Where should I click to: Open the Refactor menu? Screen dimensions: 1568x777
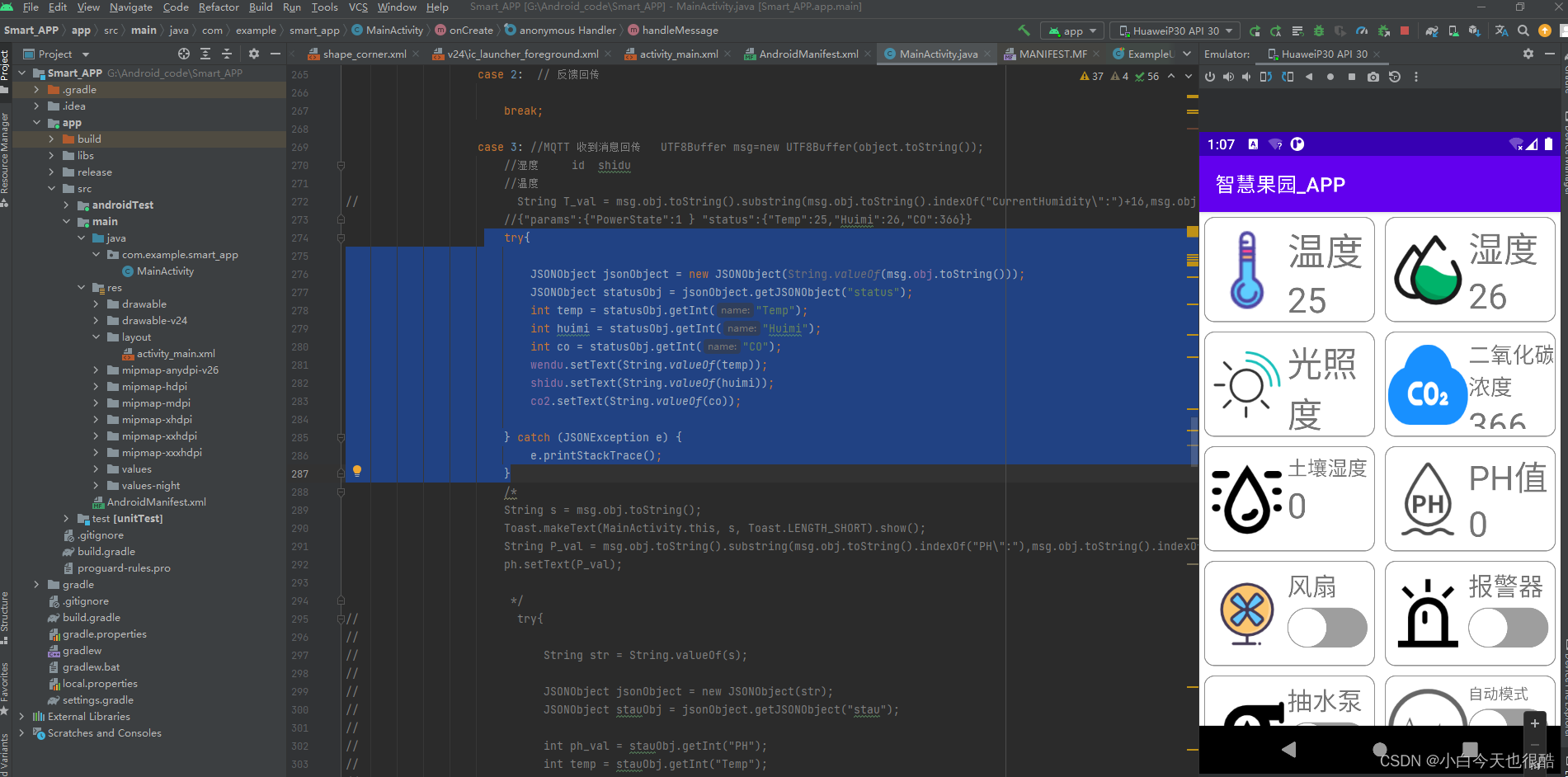[x=218, y=7]
